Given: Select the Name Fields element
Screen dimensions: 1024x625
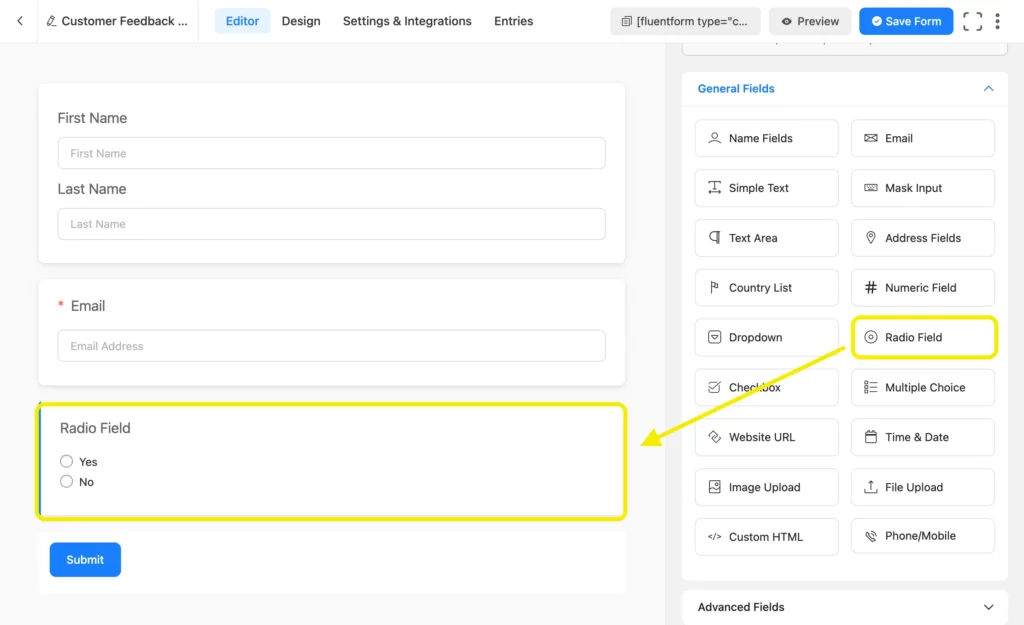Looking at the screenshot, I should 766,138.
